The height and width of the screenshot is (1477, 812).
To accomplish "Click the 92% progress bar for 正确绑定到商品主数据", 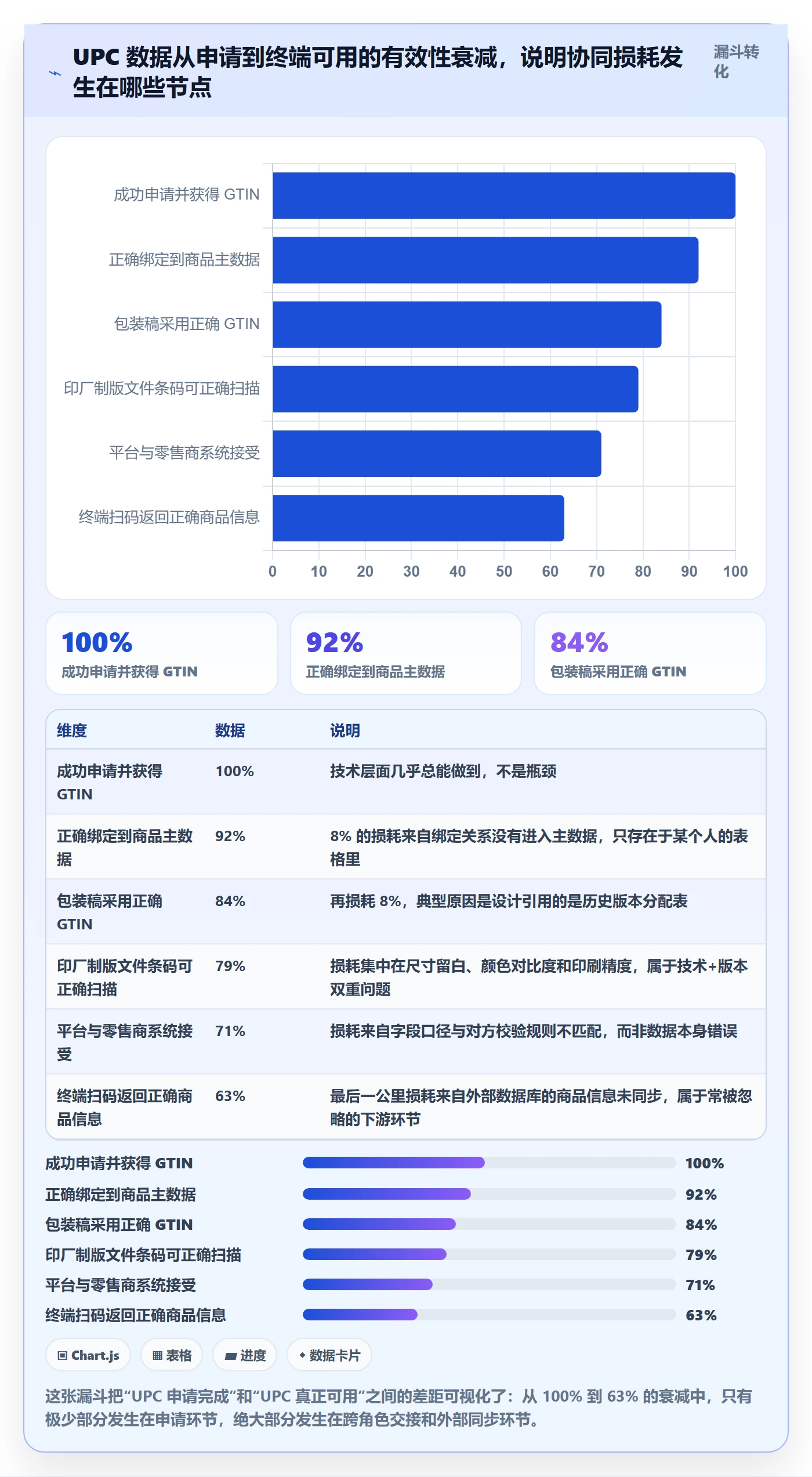I will [x=490, y=1194].
